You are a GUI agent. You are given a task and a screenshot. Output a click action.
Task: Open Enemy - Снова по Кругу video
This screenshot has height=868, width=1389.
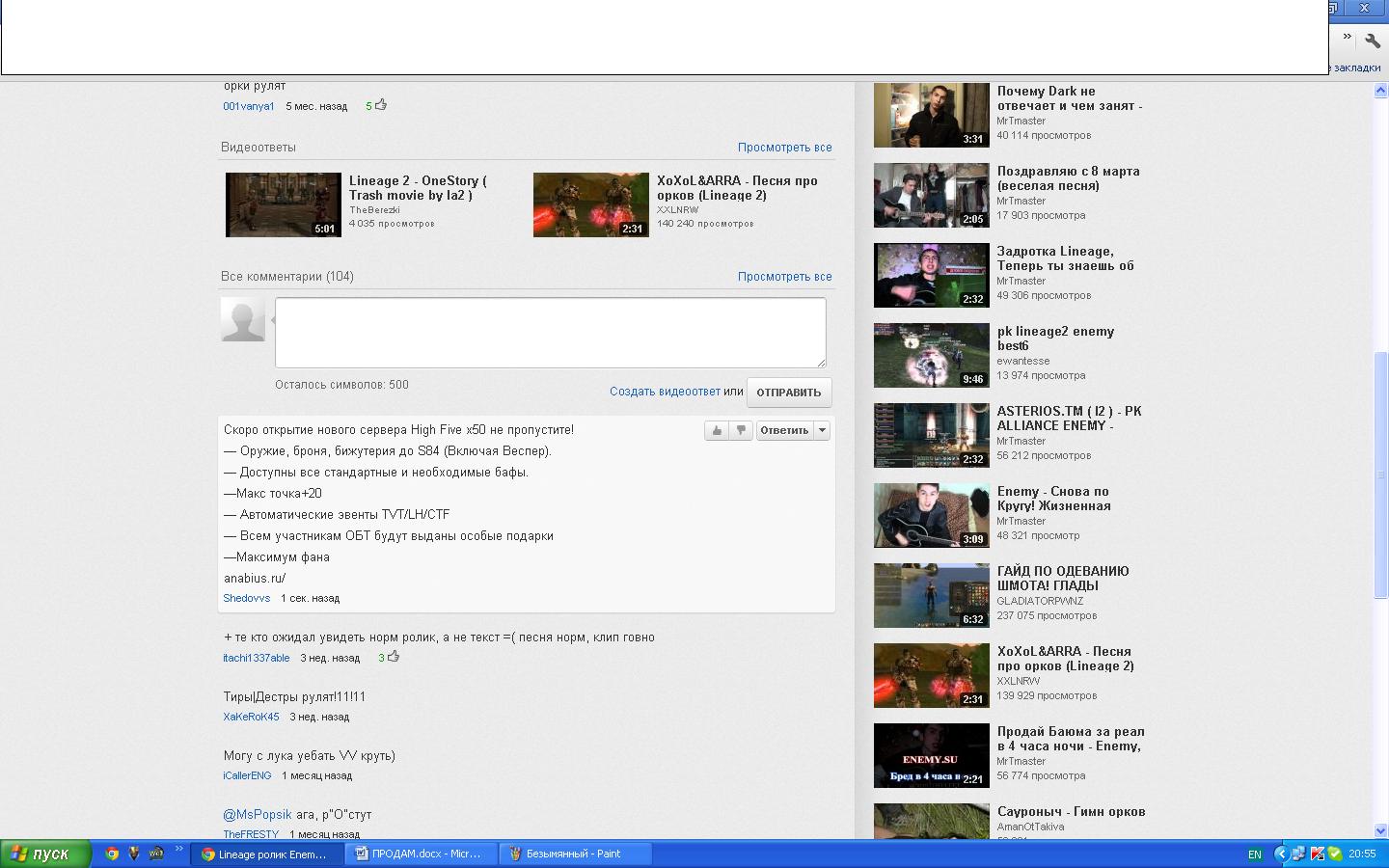1053,499
